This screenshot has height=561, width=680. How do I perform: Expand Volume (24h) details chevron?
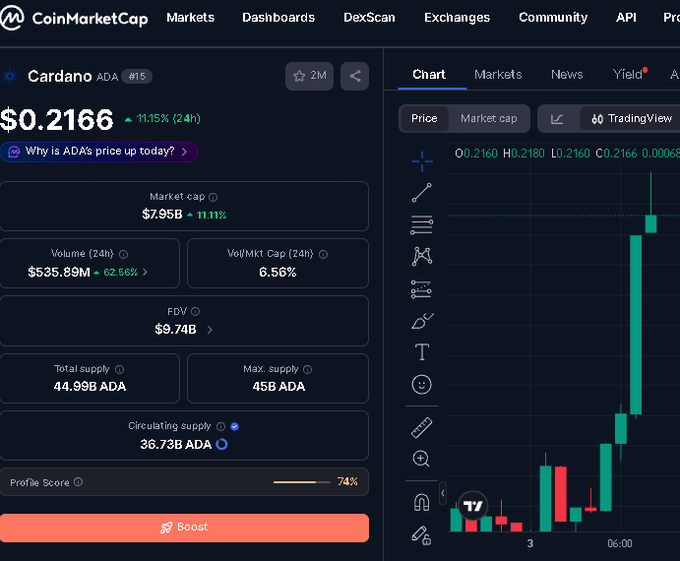145,272
